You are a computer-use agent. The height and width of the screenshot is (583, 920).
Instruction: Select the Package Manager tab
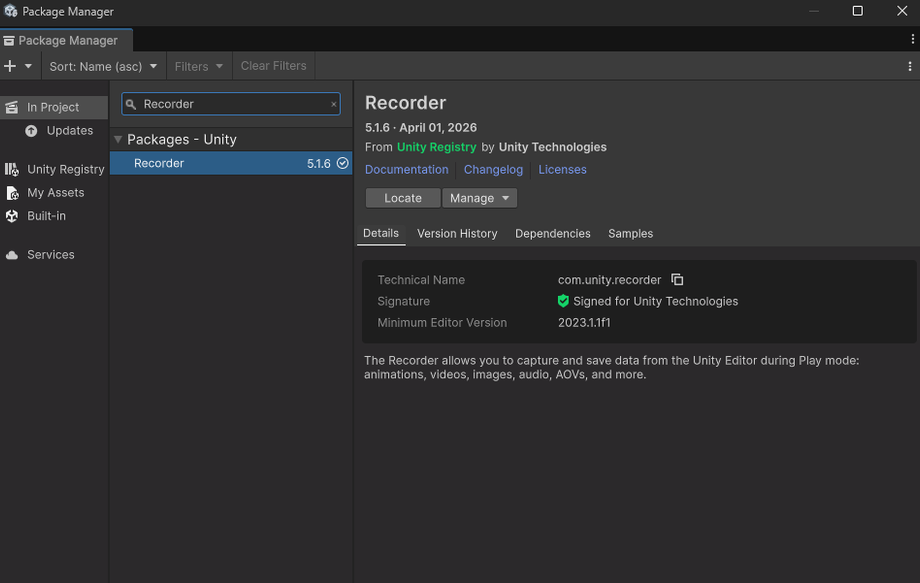(66, 40)
